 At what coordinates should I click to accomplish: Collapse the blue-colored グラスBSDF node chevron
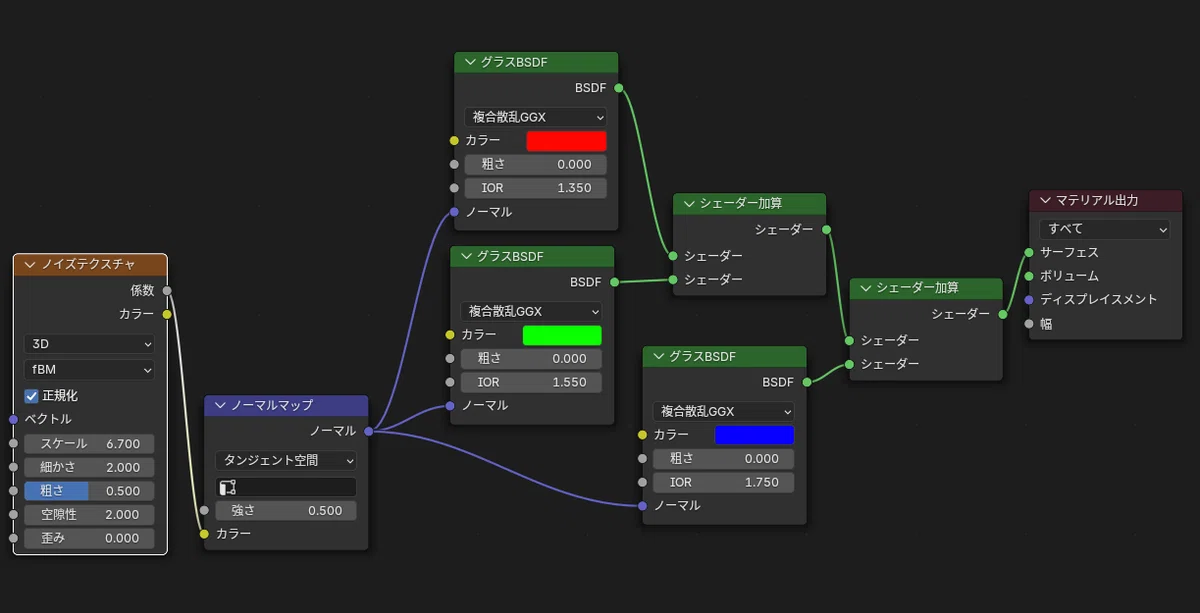pos(659,356)
